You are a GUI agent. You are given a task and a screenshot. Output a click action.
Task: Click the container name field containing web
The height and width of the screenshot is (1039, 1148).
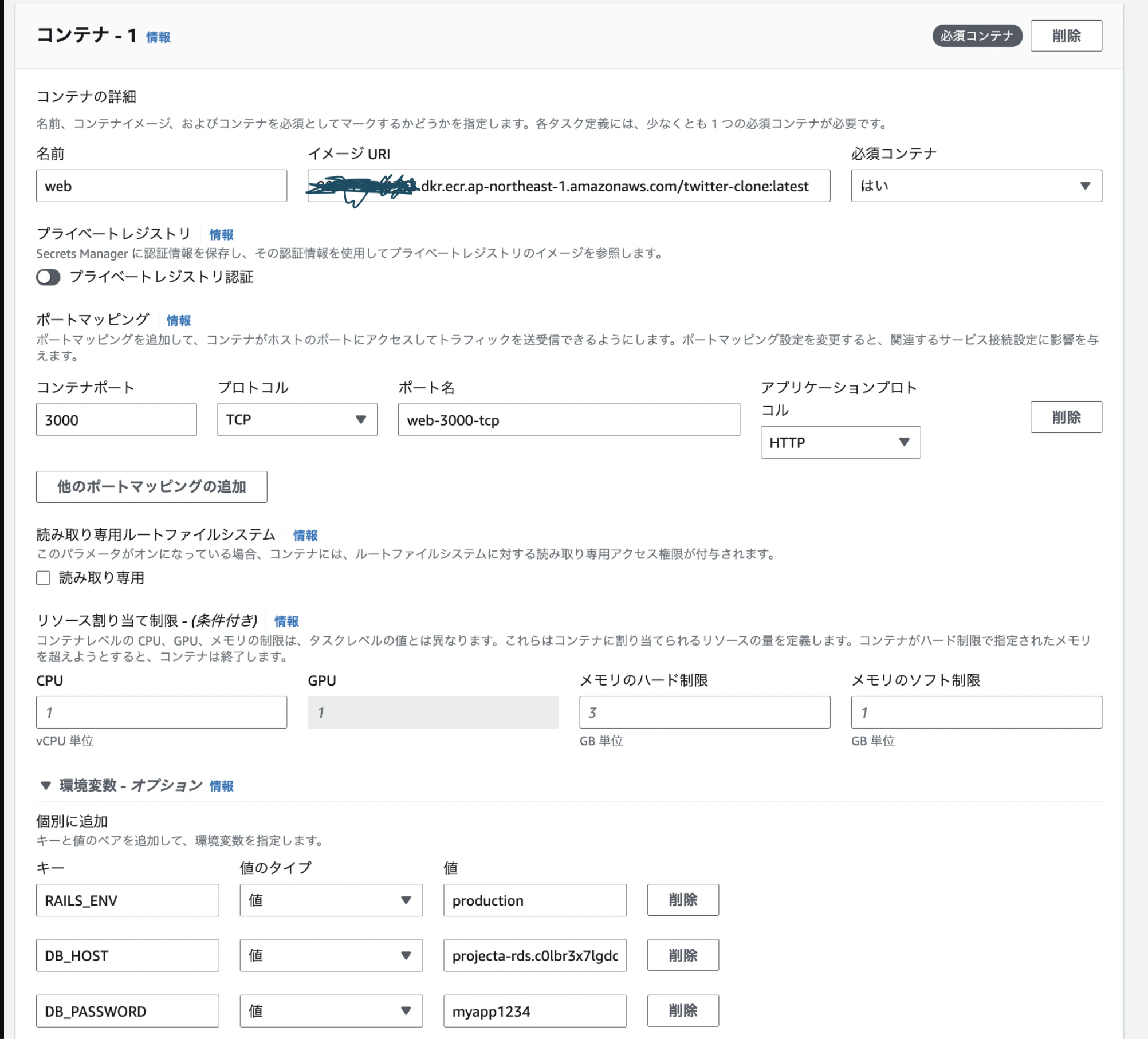pos(161,186)
